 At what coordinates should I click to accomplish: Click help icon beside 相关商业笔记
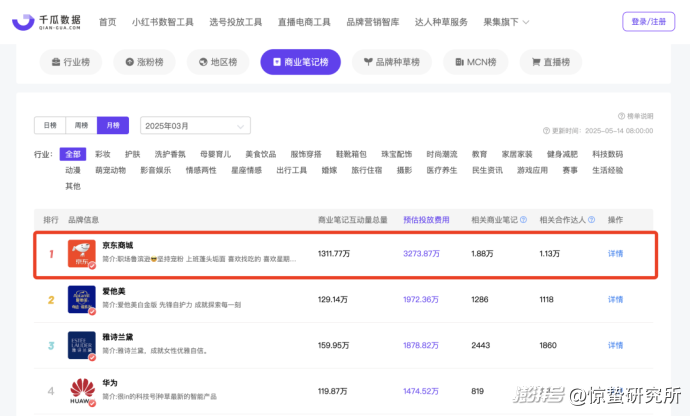pos(523,220)
